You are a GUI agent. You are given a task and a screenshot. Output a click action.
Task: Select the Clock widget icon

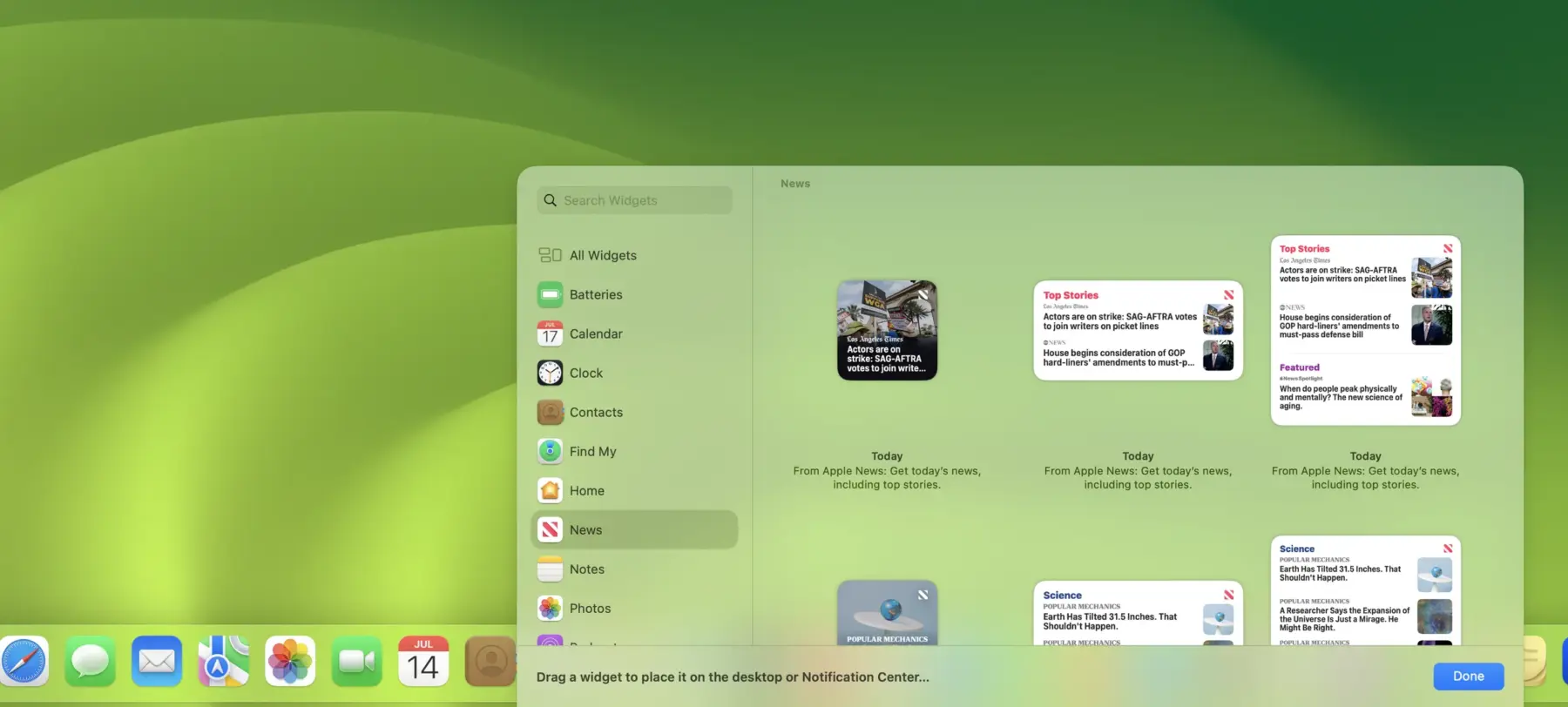point(550,373)
